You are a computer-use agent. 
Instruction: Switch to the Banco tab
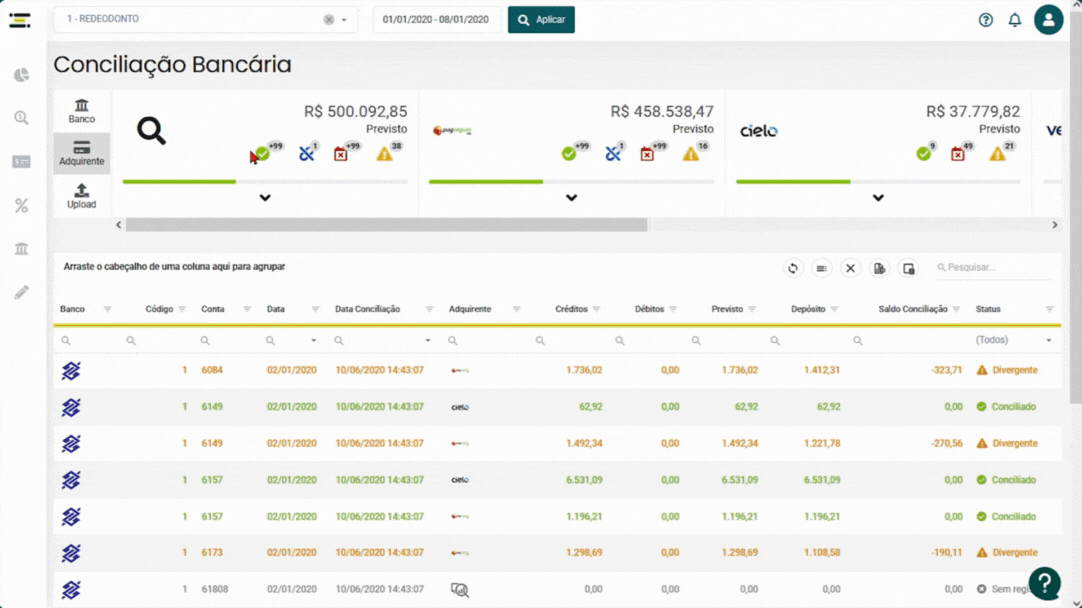81,111
